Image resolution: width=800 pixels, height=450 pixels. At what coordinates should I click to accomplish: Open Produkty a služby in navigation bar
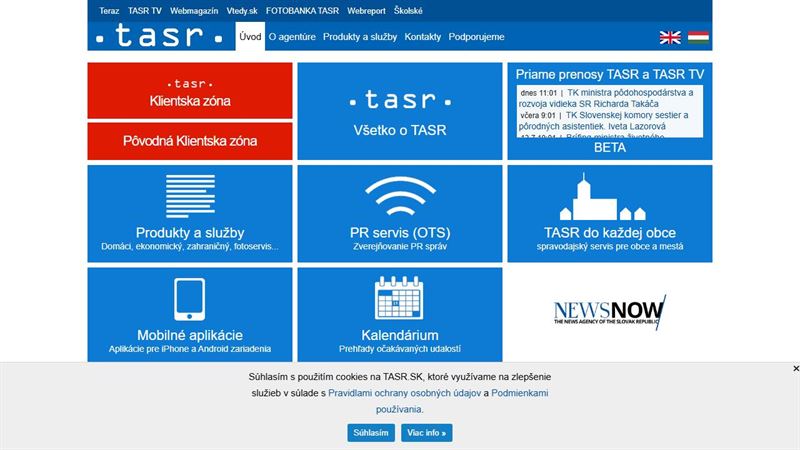(360, 37)
